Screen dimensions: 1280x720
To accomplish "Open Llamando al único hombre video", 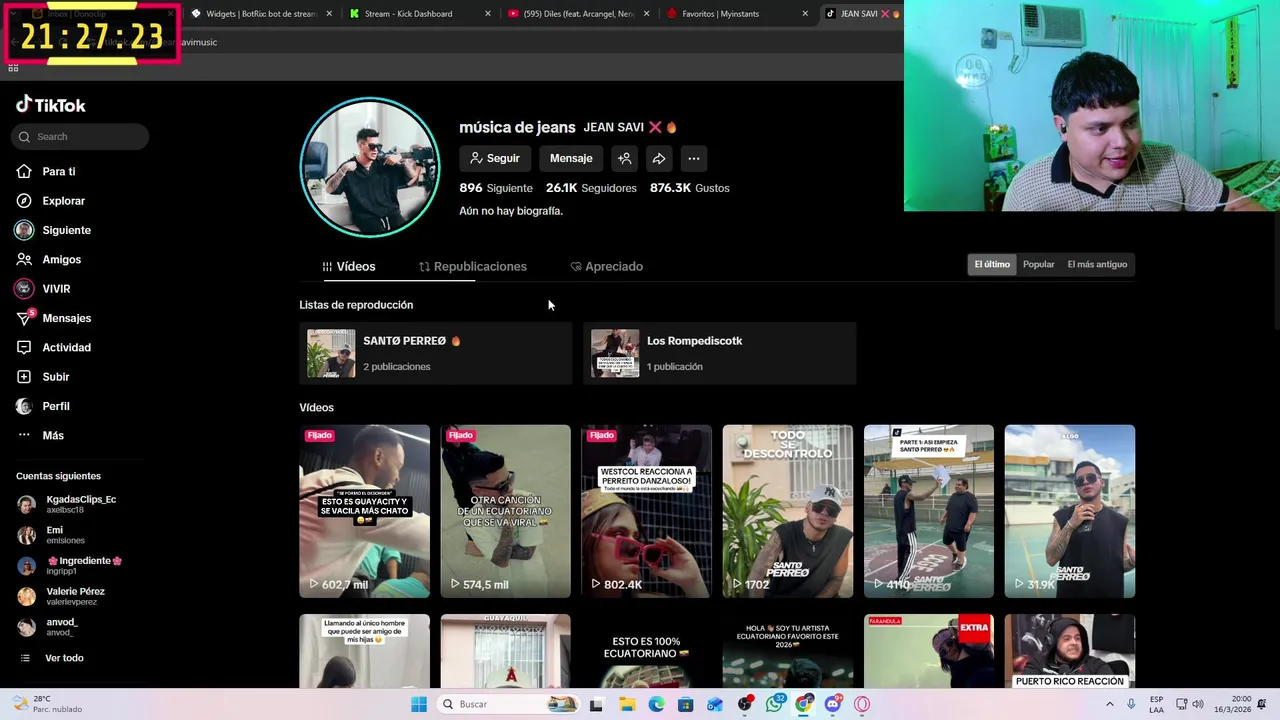I will (365, 651).
